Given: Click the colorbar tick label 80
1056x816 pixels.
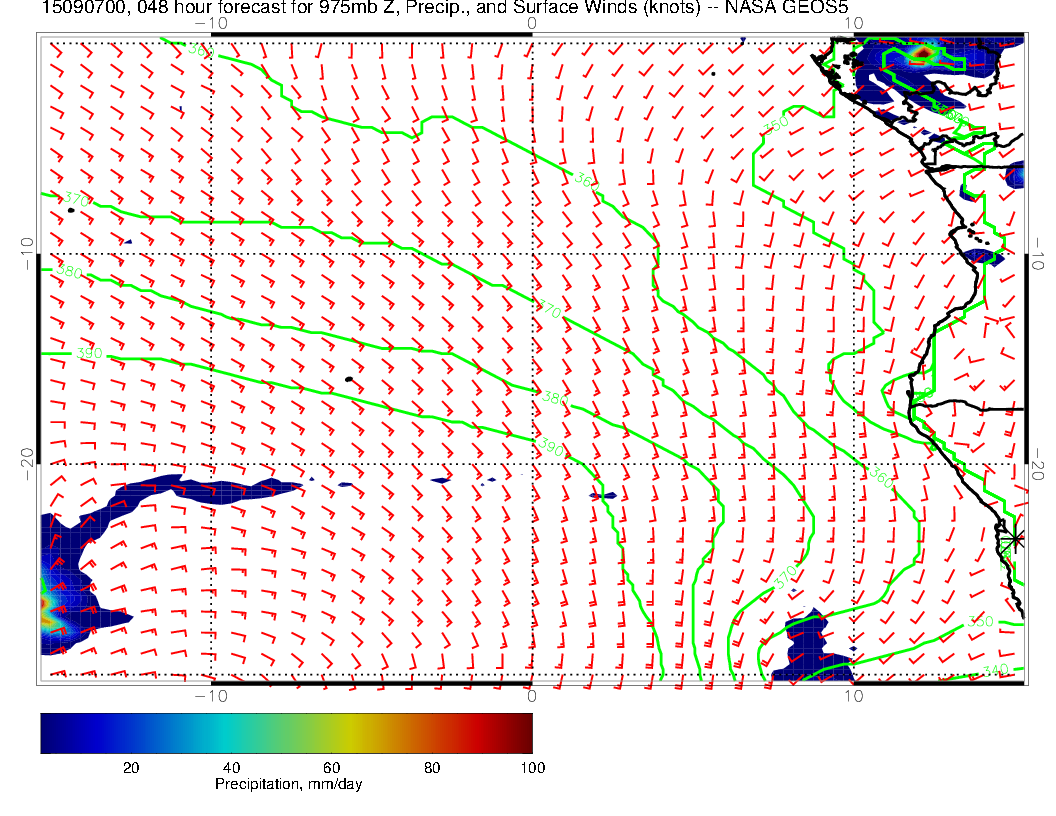Looking at the screenshot, I should (433, 768).
